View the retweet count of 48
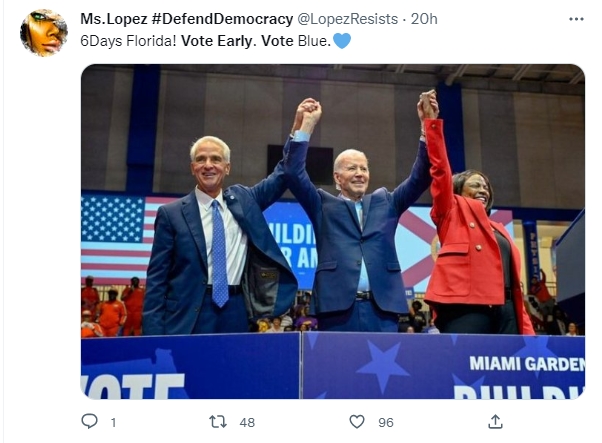Image resolution: width=602 pixels, height=443 pixels. click(x=247, y=423)
